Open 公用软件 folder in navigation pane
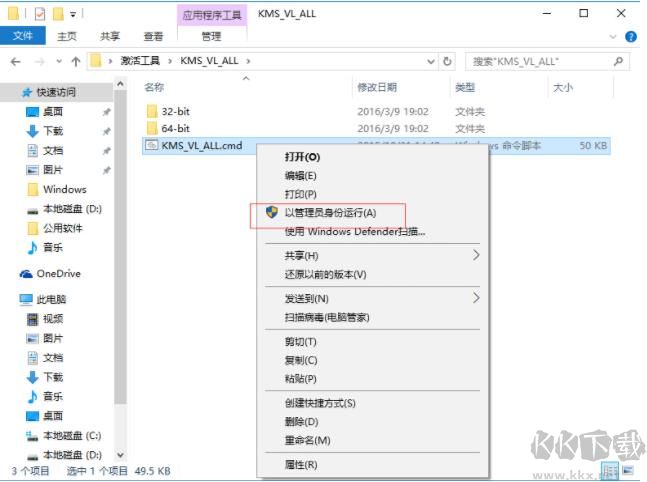647x482 pixels. [x=63, y=228]
